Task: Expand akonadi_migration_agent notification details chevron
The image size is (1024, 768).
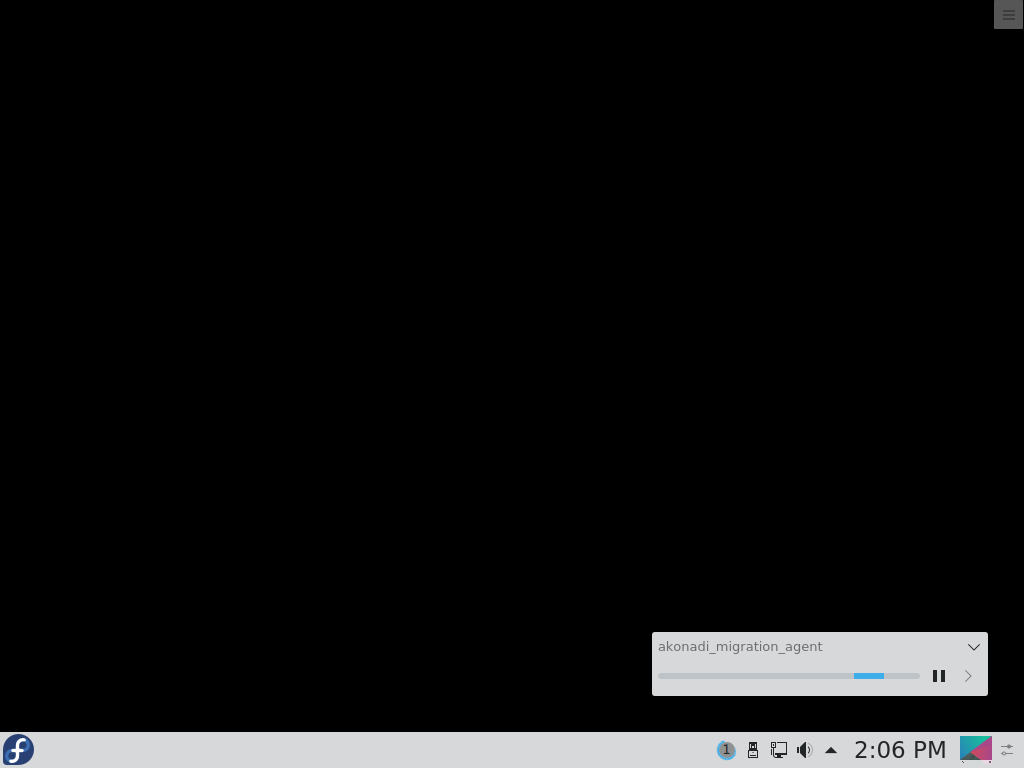Action: (x=974, y=647)
